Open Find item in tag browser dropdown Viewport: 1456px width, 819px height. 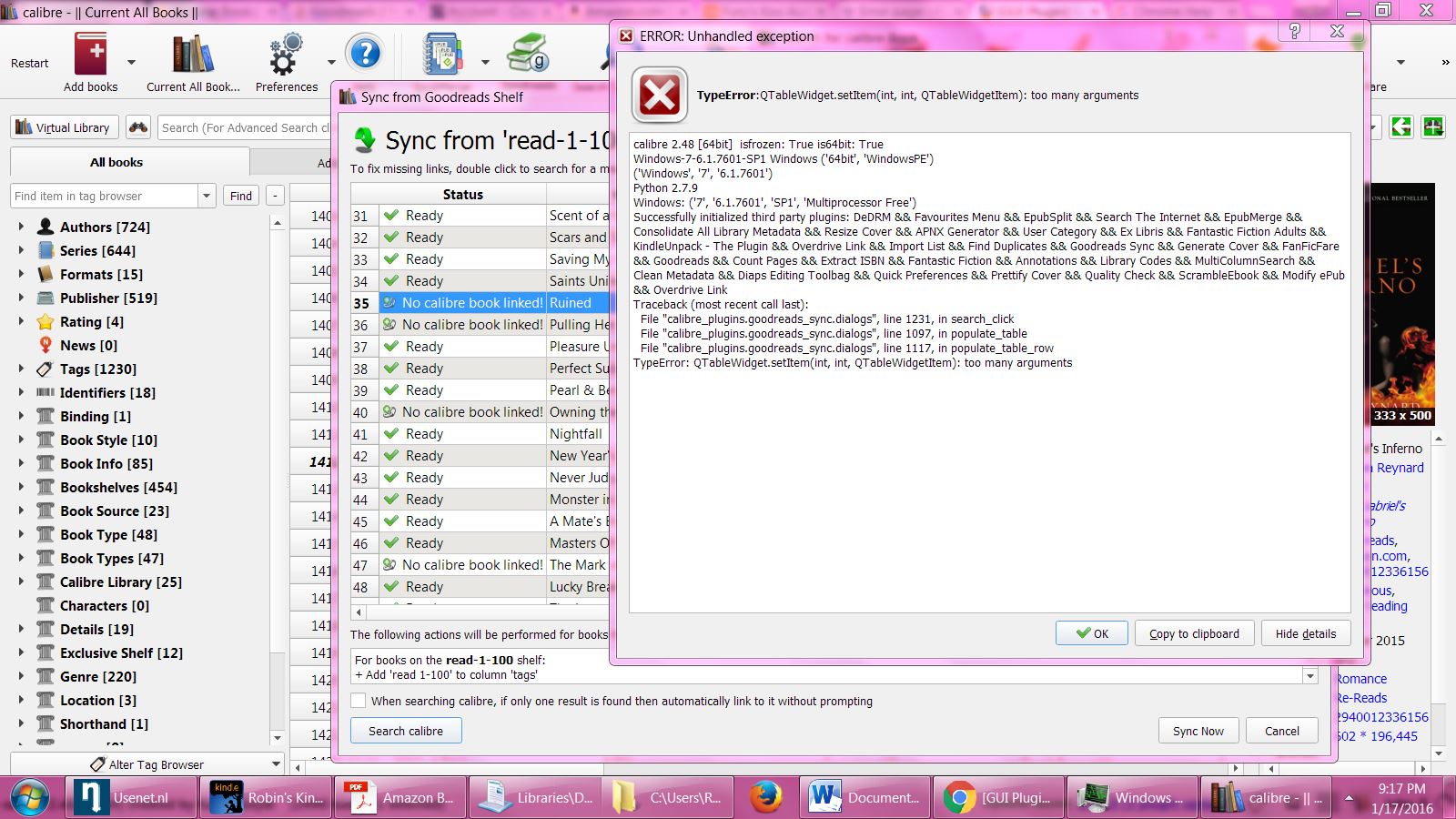pos(207,196)
